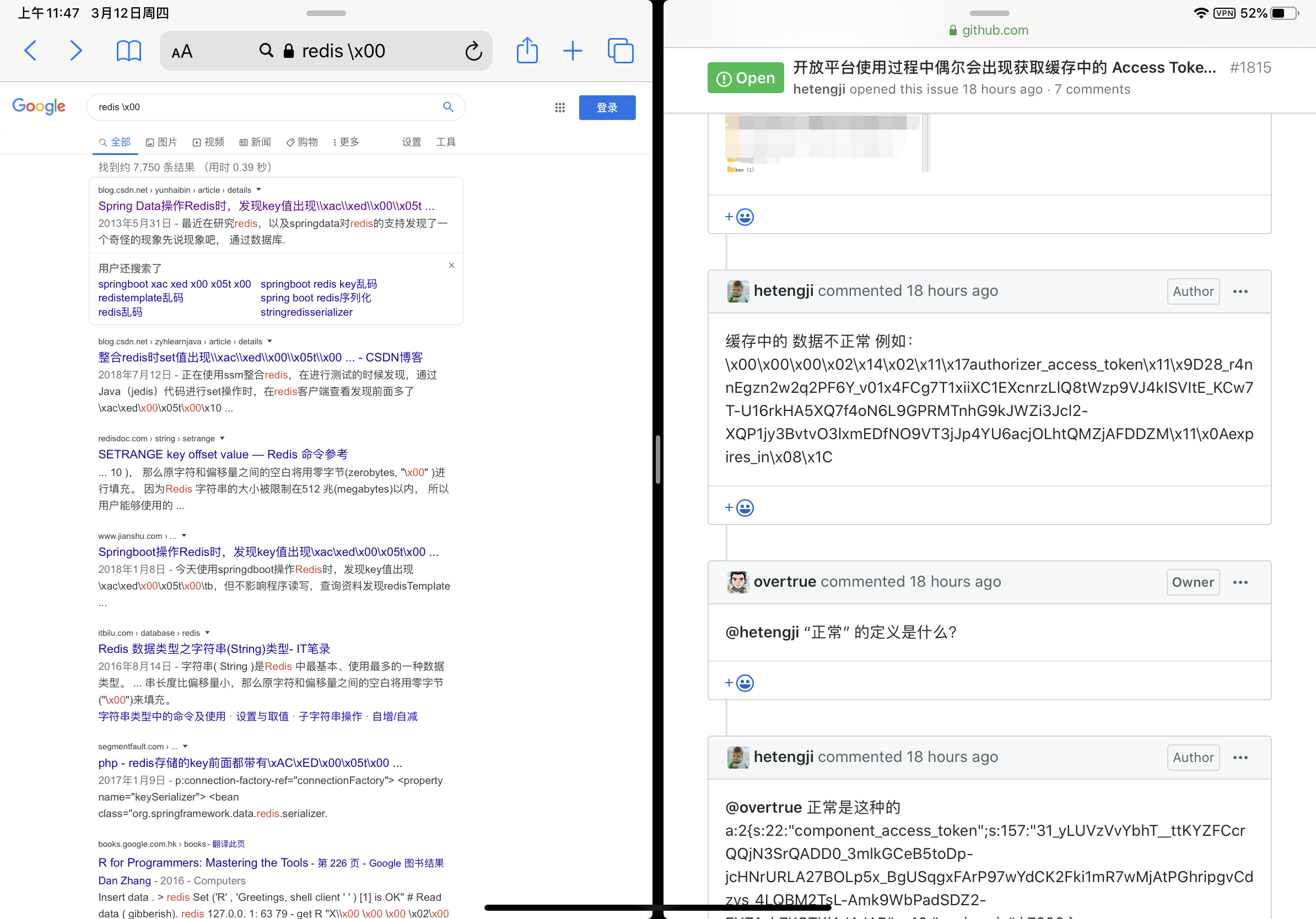The height and width of the screenshot is (919, 1316).
Task: Switch to the 新闻 search tab
Action: tap(255, 142)
